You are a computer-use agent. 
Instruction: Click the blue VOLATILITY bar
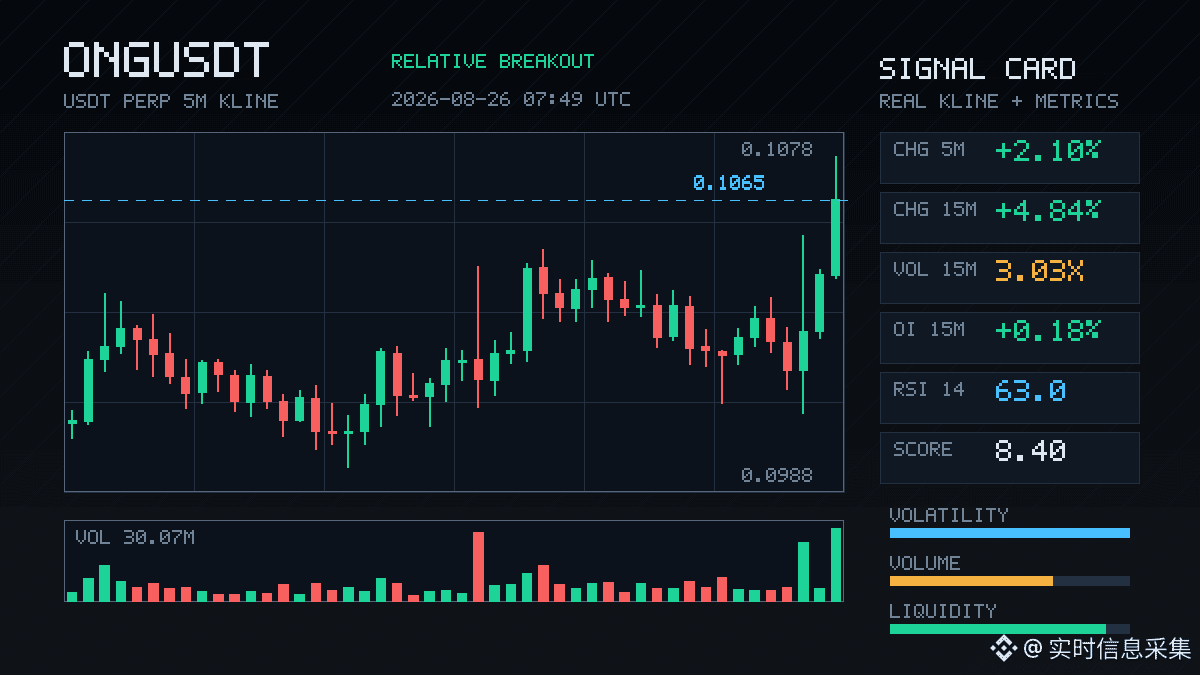1009,533
